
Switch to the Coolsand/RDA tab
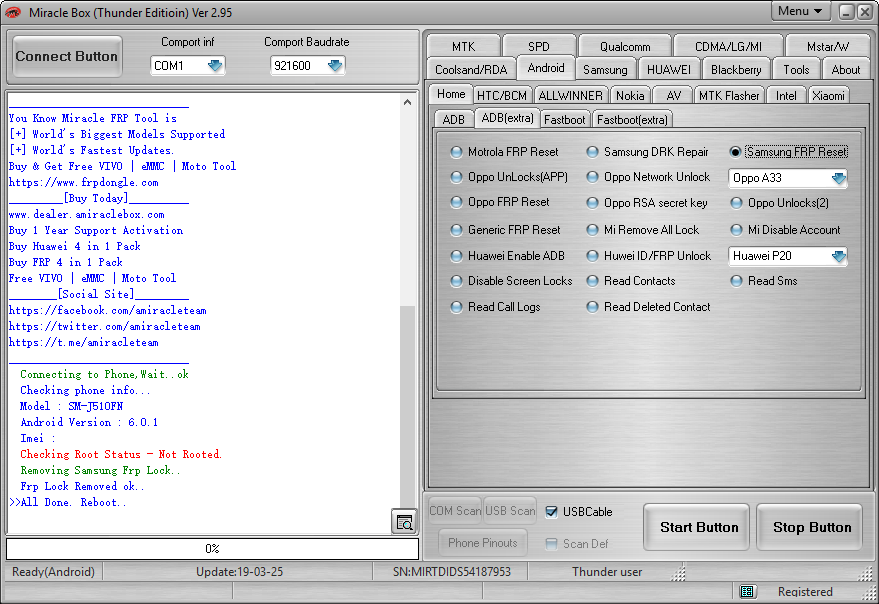point(471,70)
